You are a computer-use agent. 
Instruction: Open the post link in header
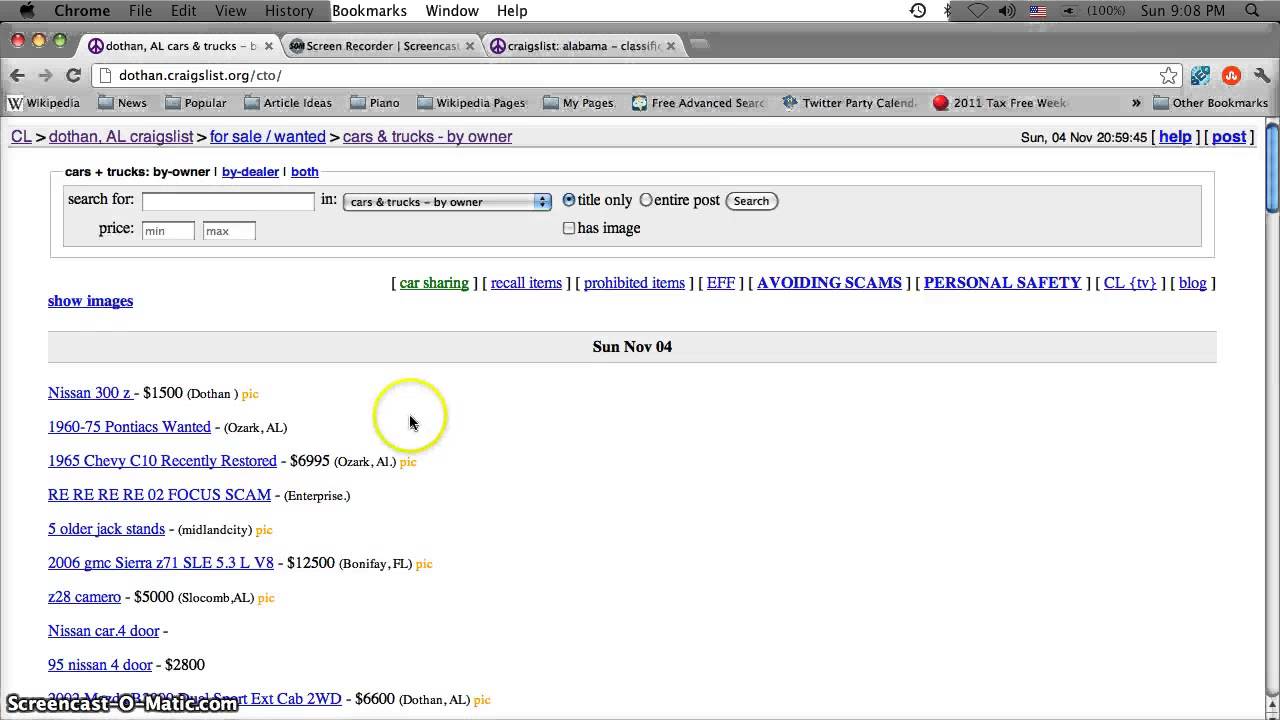(x=1229, y=137)
